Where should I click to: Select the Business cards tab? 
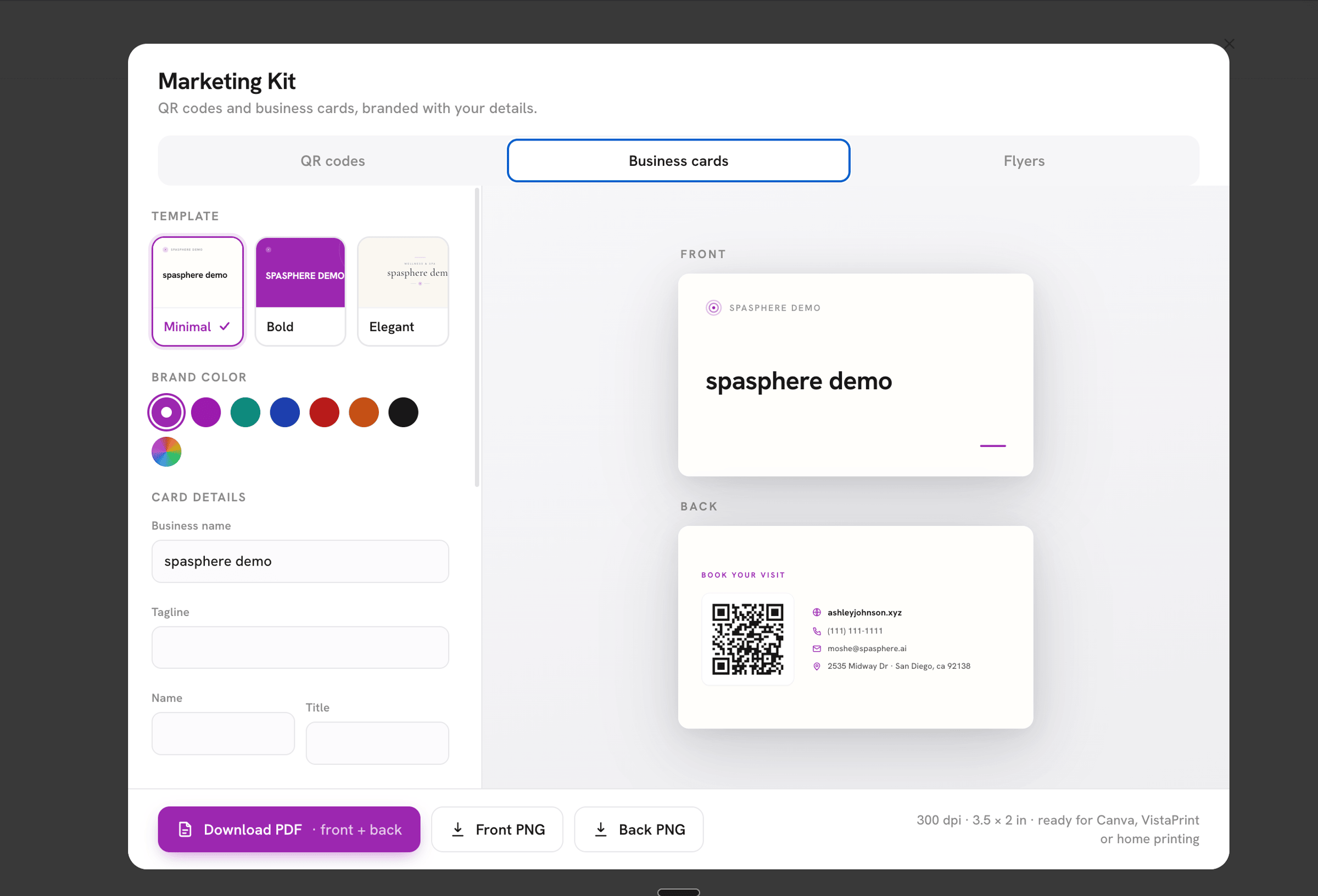click(678, 161)
